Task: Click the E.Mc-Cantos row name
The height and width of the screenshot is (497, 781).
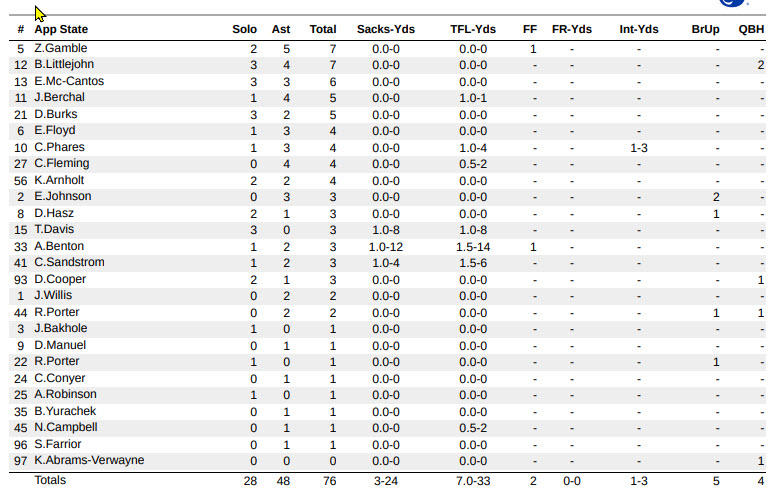Action: click(x=71, y=81)
